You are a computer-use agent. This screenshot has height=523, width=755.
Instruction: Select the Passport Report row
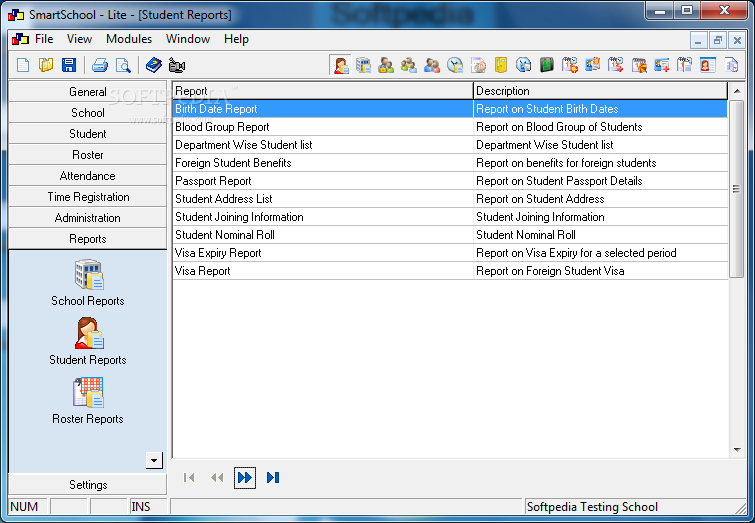(450, 181)
